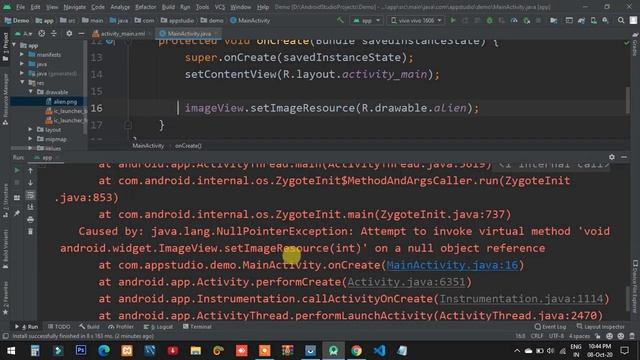Open Visual Studio Code from taskbar
640x360 pixels.
379,350
